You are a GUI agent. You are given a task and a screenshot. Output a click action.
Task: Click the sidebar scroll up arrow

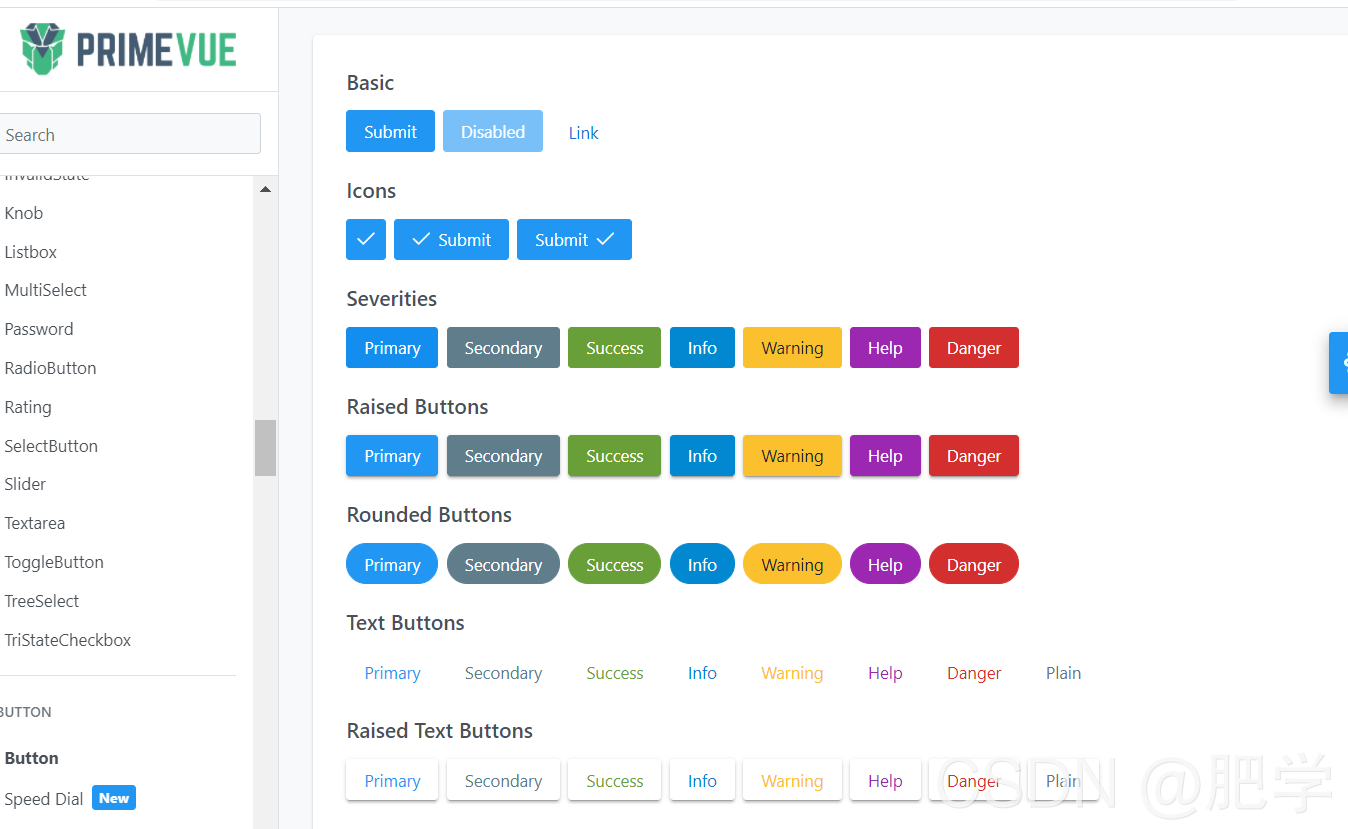tap(265, 189)
